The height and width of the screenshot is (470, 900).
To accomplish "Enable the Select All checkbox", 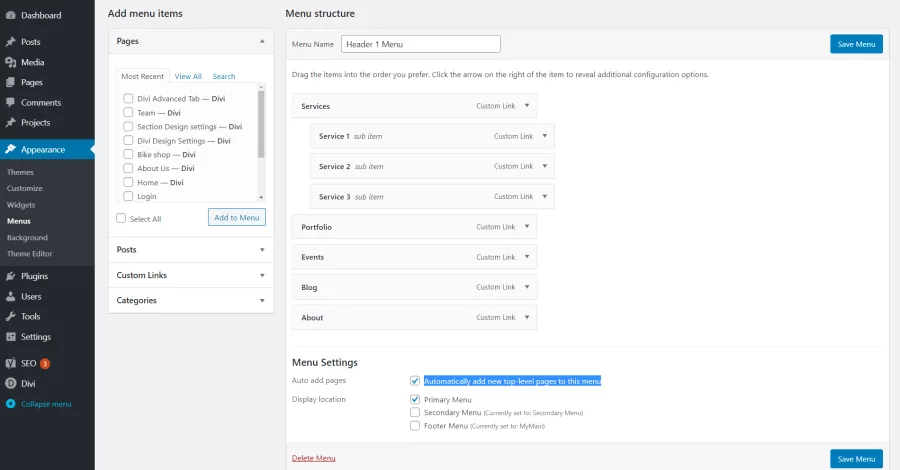I will click(121, 218).
